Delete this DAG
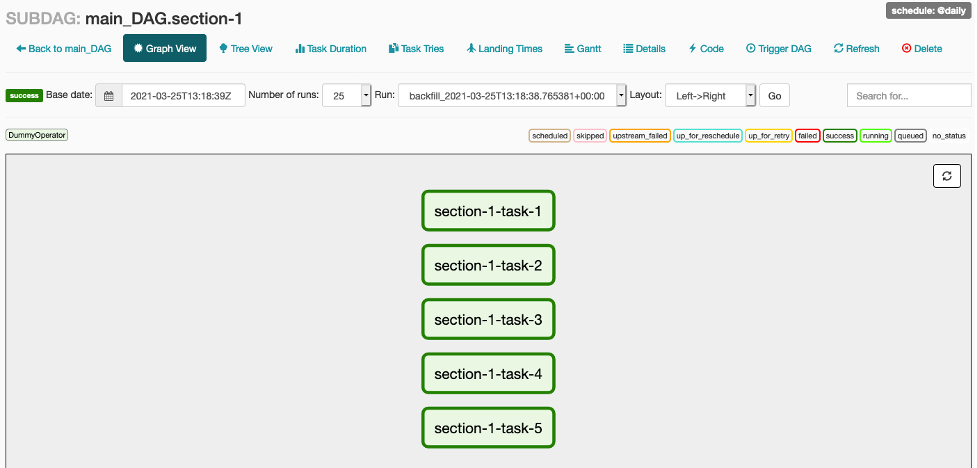 (921, 48)
